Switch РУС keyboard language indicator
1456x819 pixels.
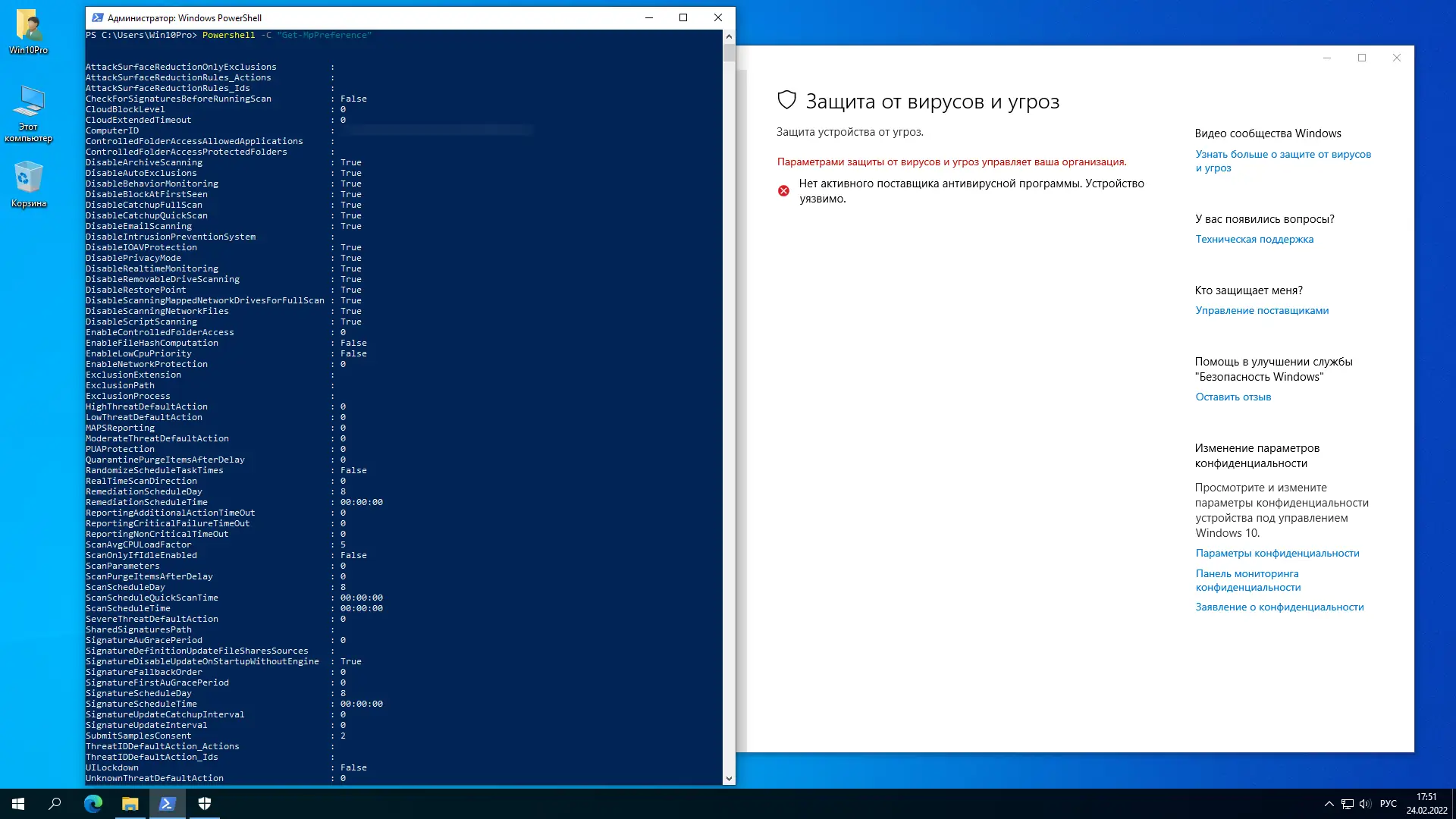tap(1388, 804)
